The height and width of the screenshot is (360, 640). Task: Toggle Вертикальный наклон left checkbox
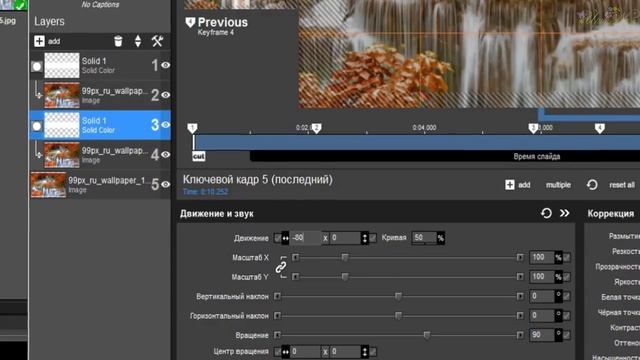click(x=278, y=296)
